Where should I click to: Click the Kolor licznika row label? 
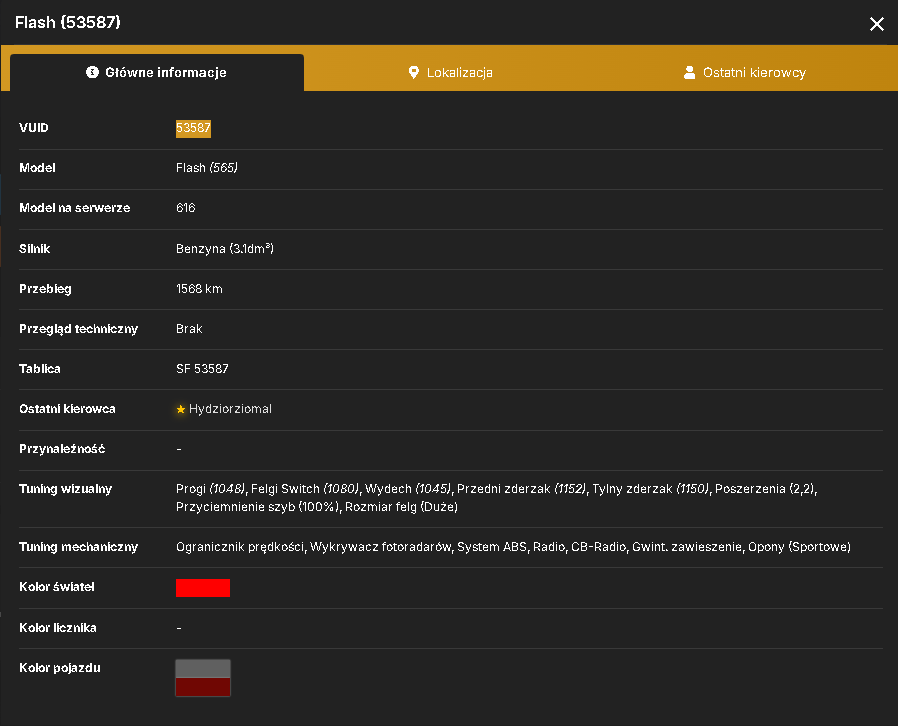[x=58, y=628]
